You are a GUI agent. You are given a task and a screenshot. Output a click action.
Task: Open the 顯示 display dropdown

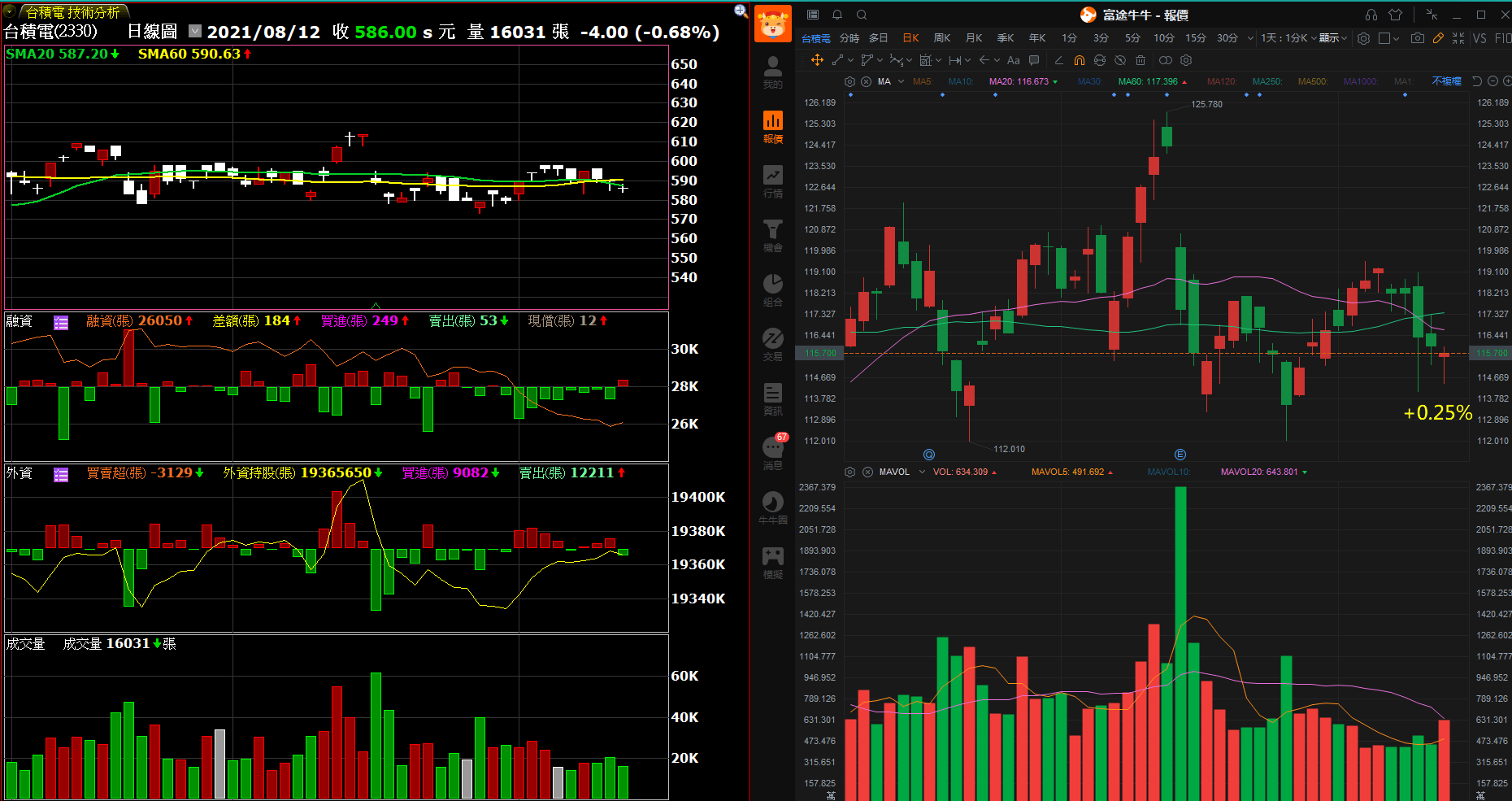click(x=1332, y=38)
